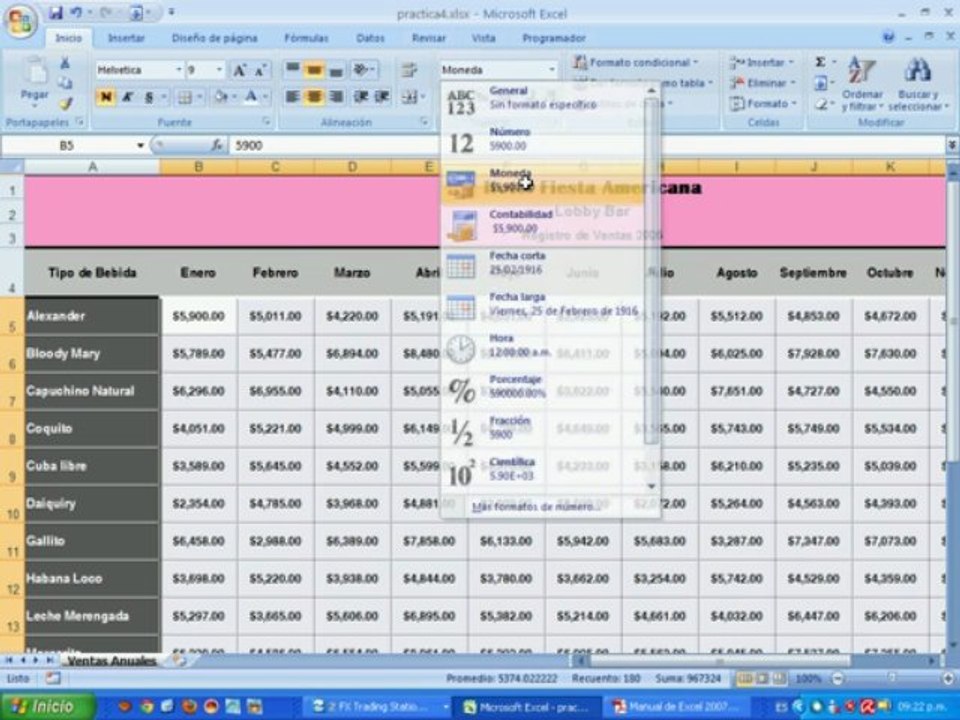Image resolution: width=960 pixels, height=720 pixels.
Task: Choose General format from the list
Action: [x=542, y=99]
